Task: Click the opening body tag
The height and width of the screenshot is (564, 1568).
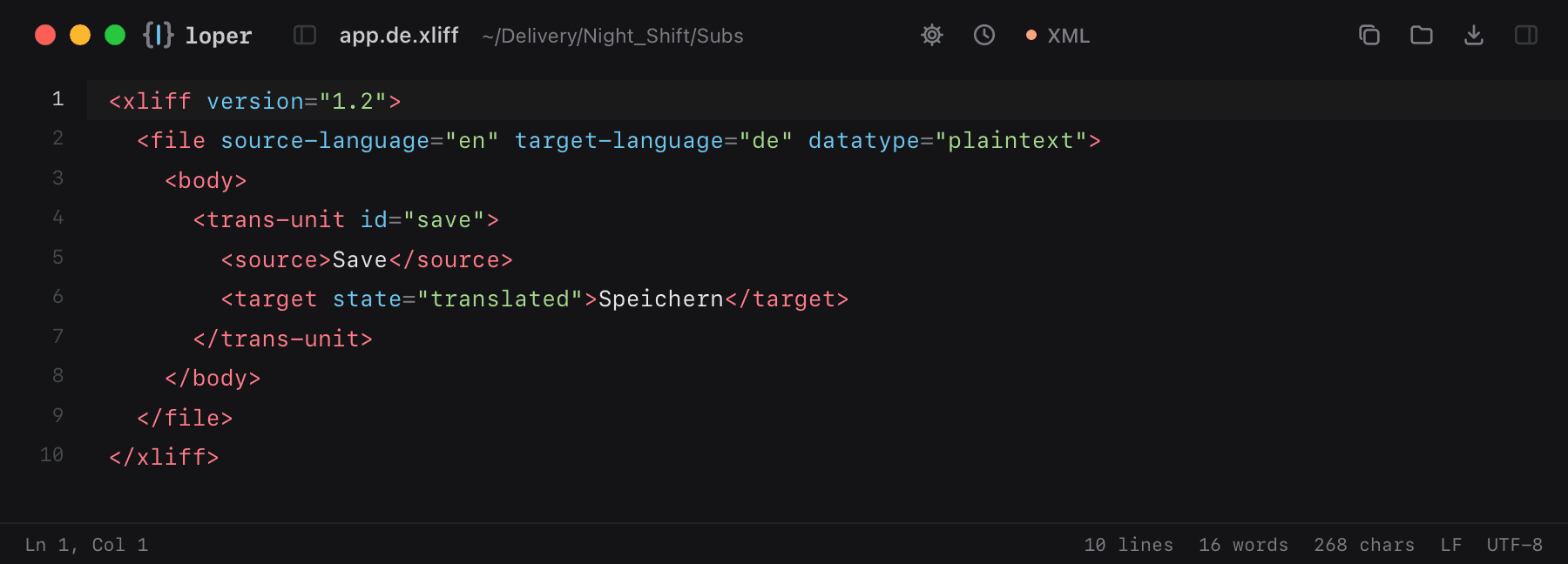Action: point(206,180)
